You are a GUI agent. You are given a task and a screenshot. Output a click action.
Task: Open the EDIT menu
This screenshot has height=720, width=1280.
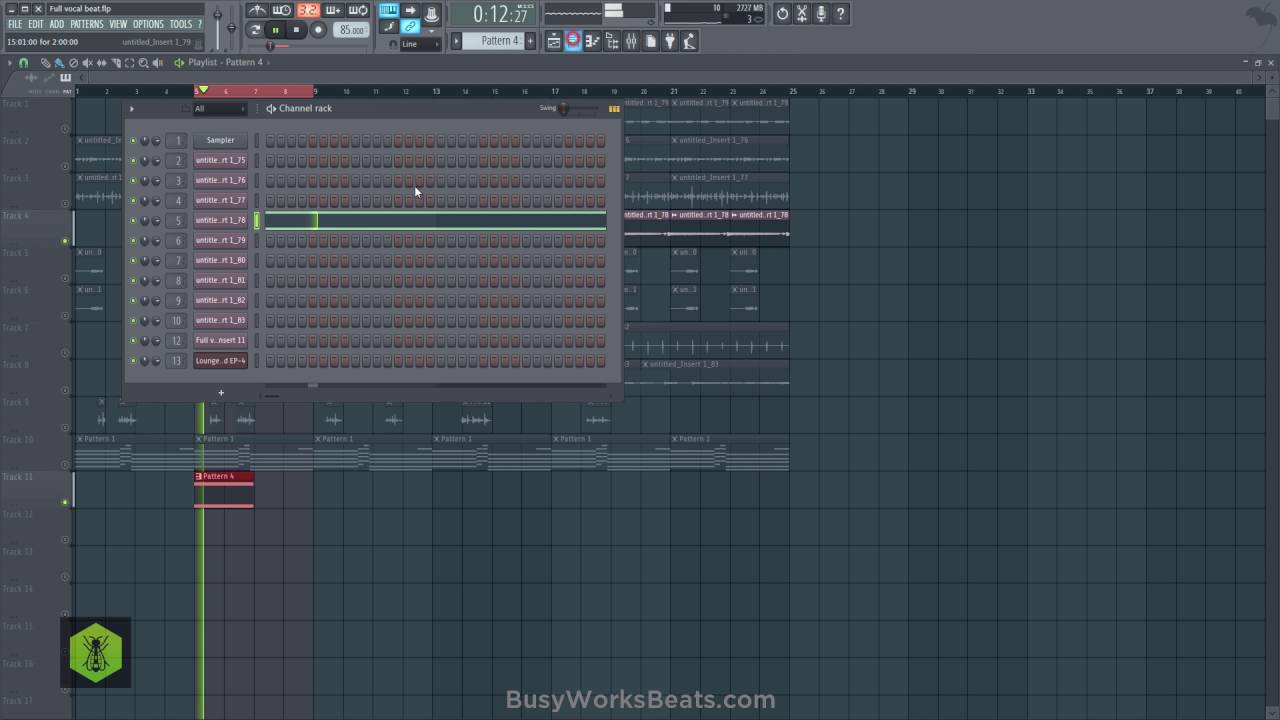coord(36,24)
